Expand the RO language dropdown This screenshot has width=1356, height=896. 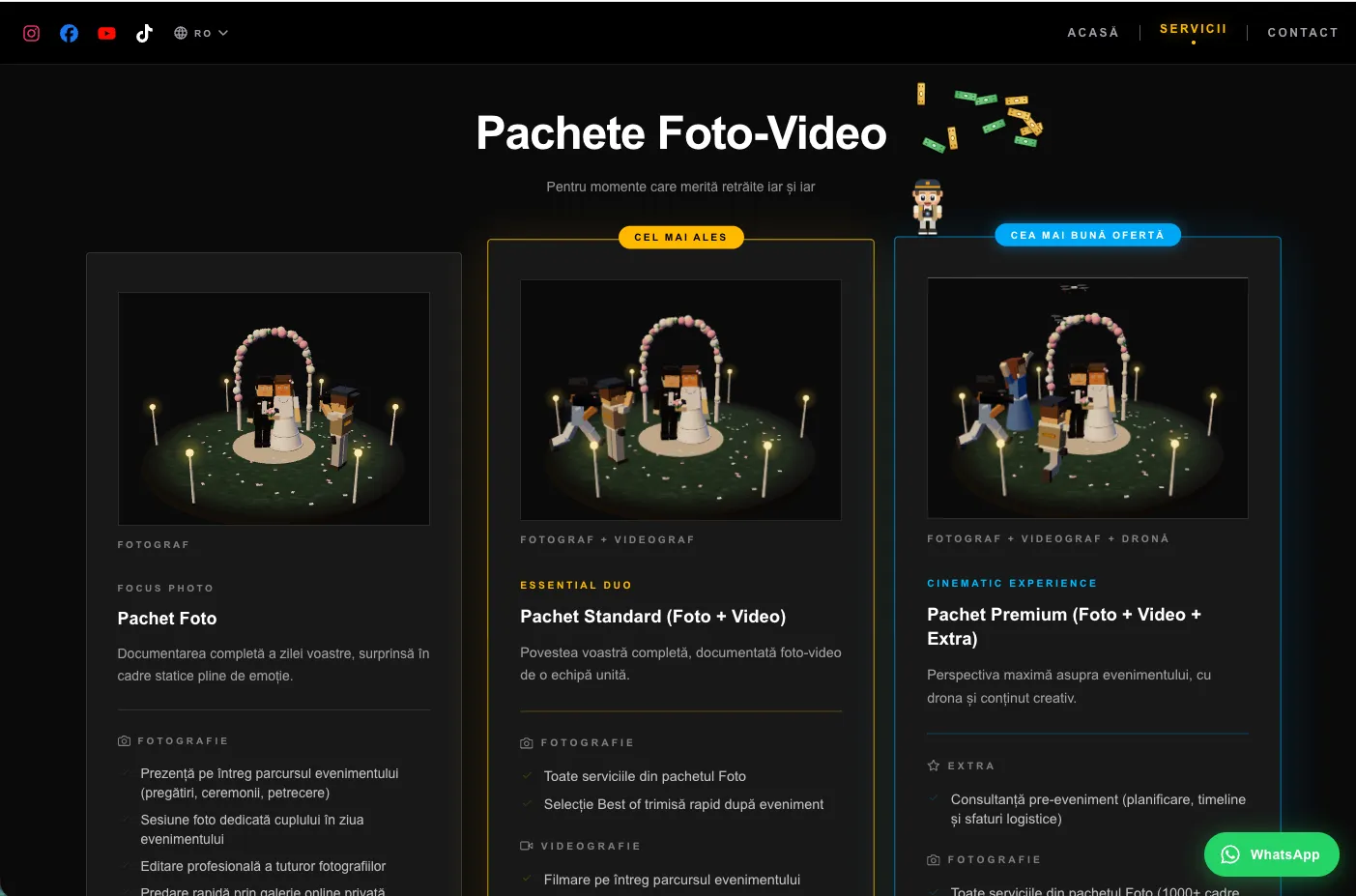[201, 33]
